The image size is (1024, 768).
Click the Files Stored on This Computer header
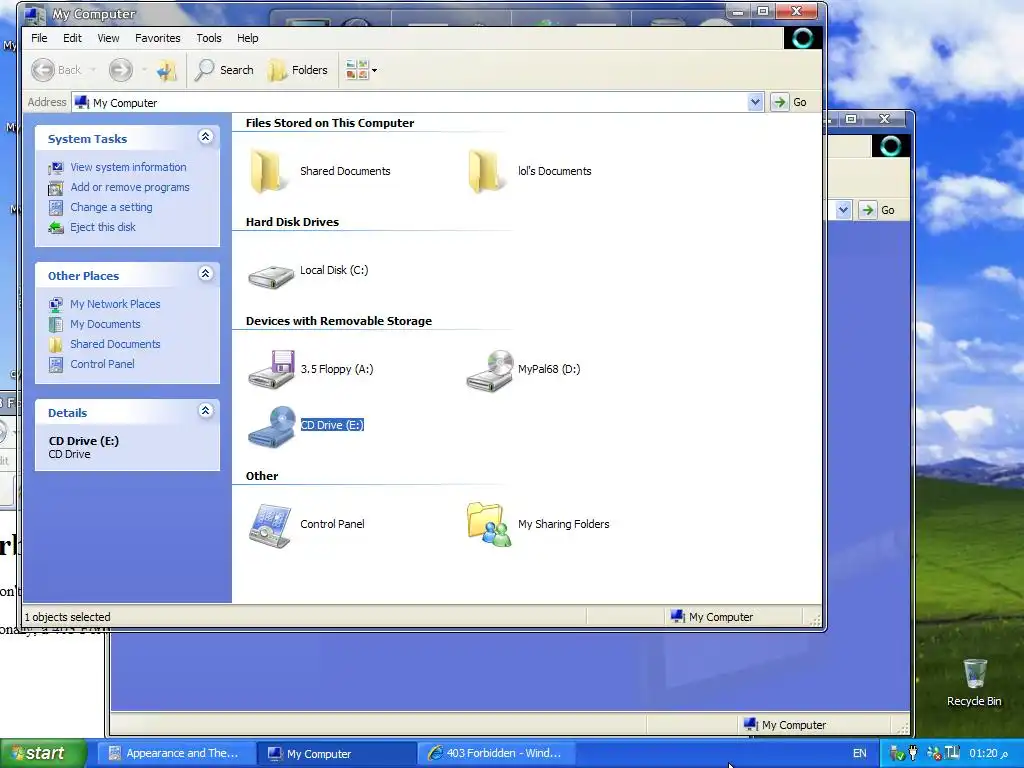(x=330, y=123)
